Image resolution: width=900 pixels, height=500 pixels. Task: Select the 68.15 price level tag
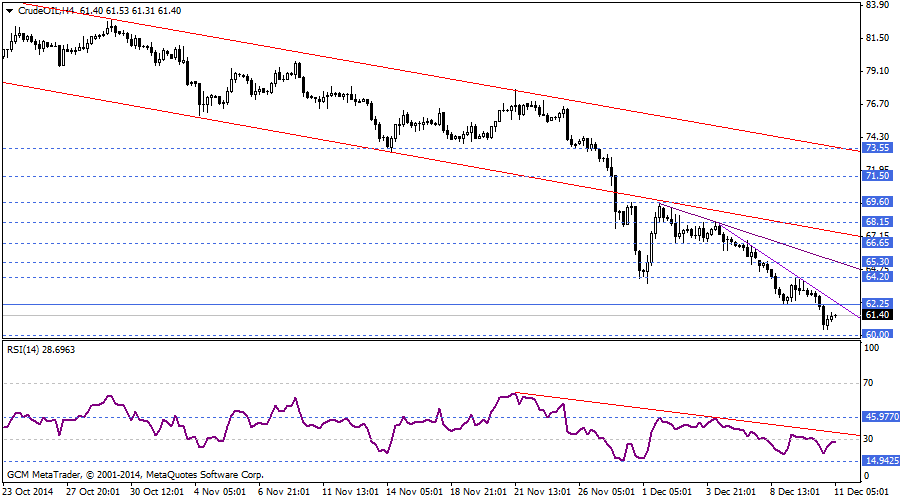pos(877,222)
